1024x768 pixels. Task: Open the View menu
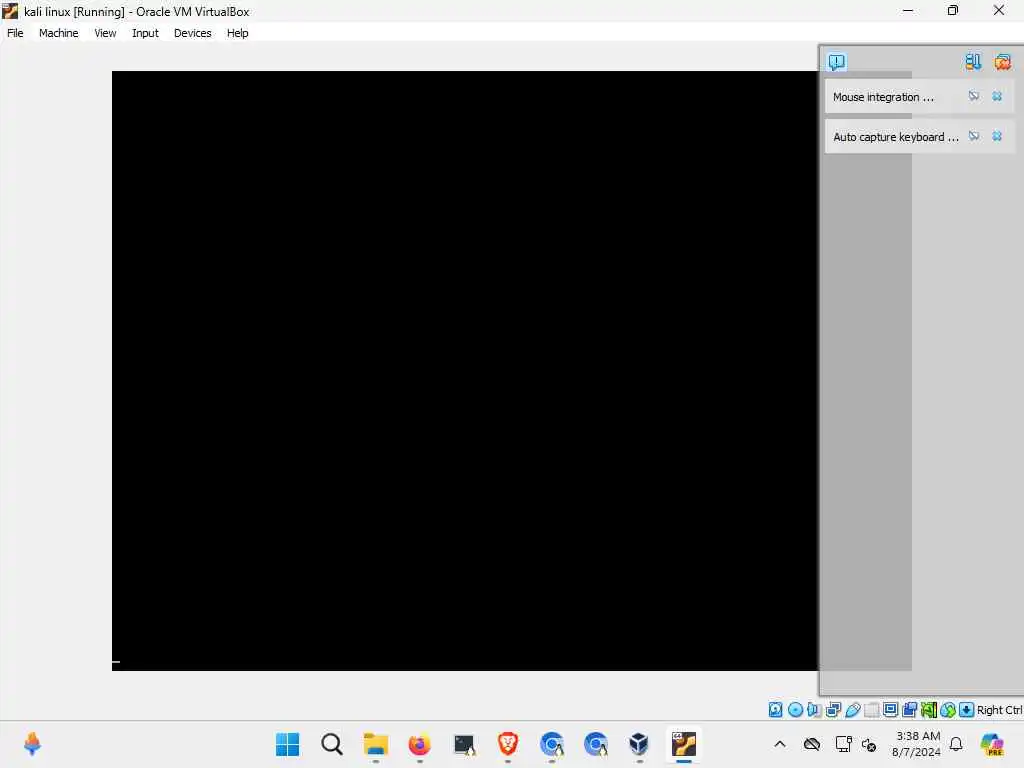[105, 33]
